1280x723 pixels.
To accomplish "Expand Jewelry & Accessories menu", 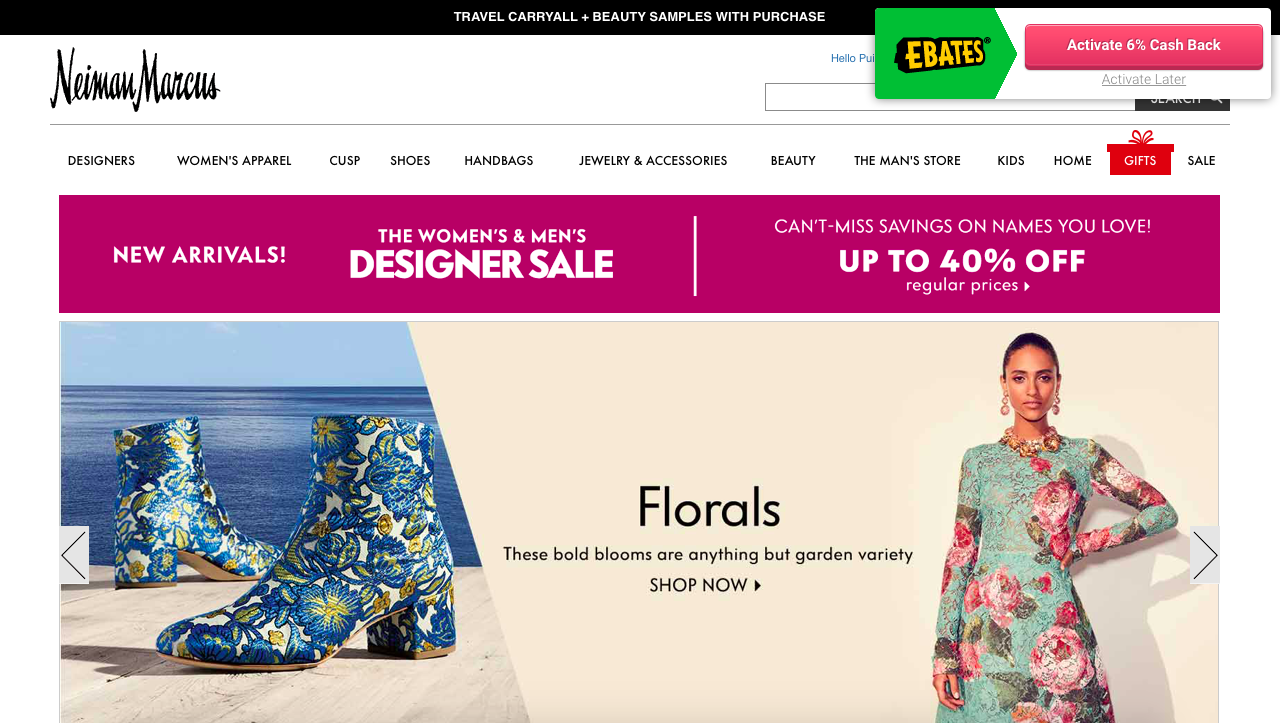I will pyautogui.click(x=653, y=161).
